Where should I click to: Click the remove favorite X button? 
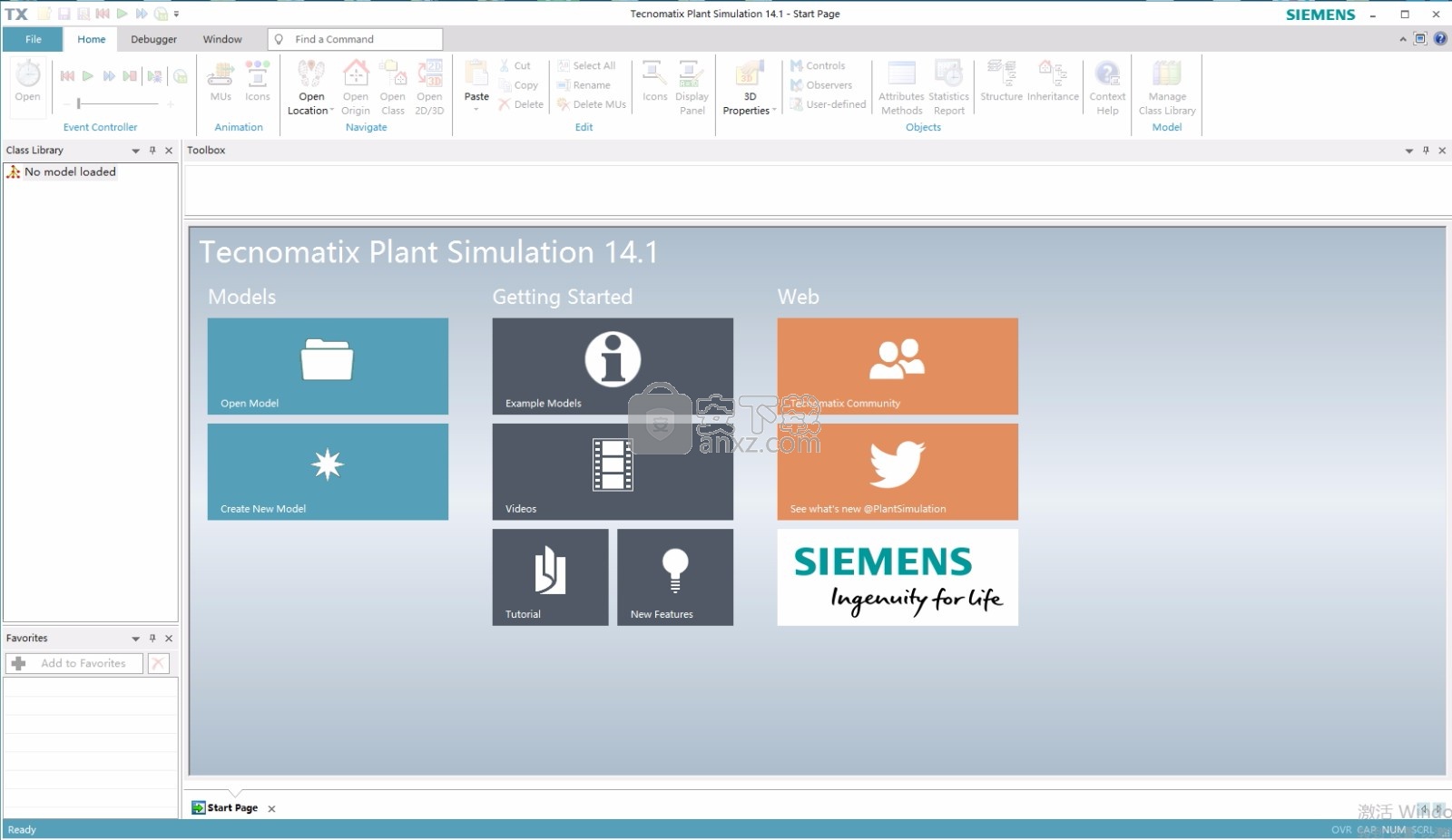[x=158, y=663]
